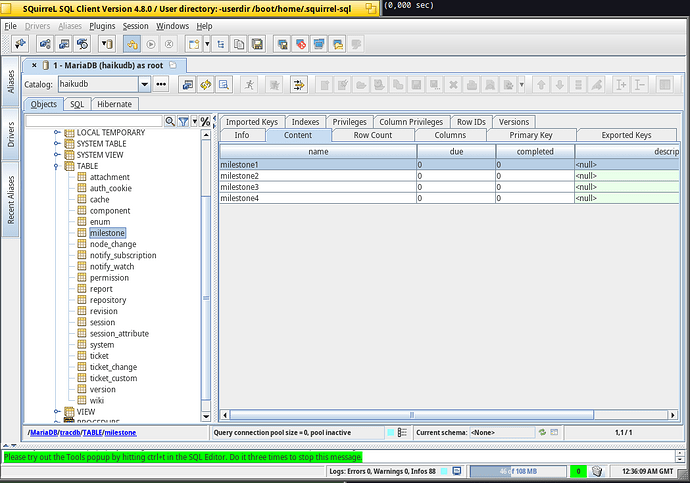Viewport: 690px width, 483px height.
Task: Select the ticket table in tree
Action: [x=99, y=355]
